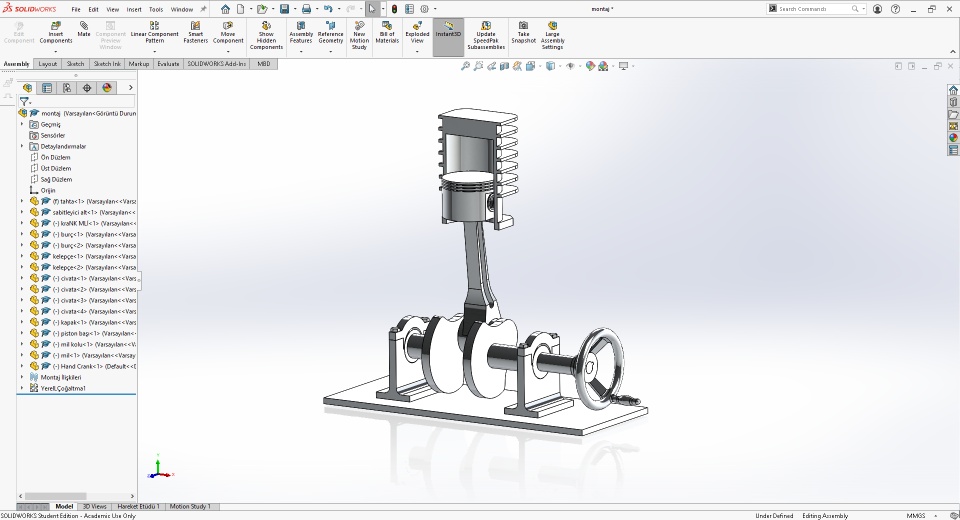Open Linear Component Pattern tool
960x520 pixels.
154,32
